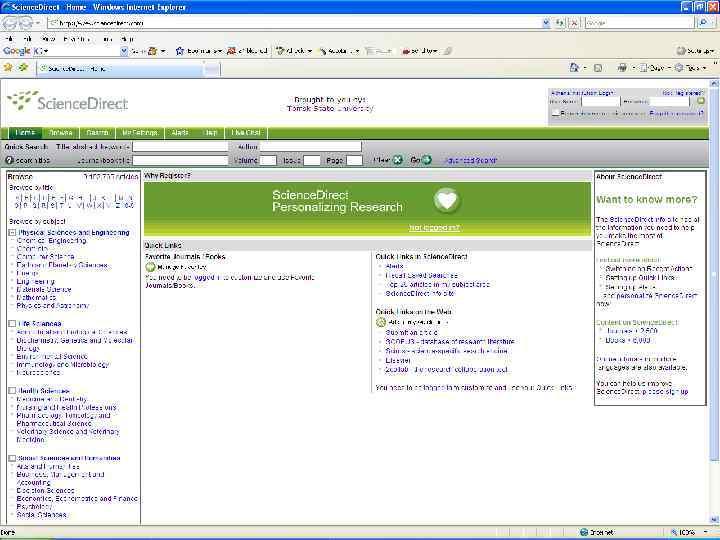720x540 pixels.
Task: Open the Live Chat tab
Action: [246, 133]
